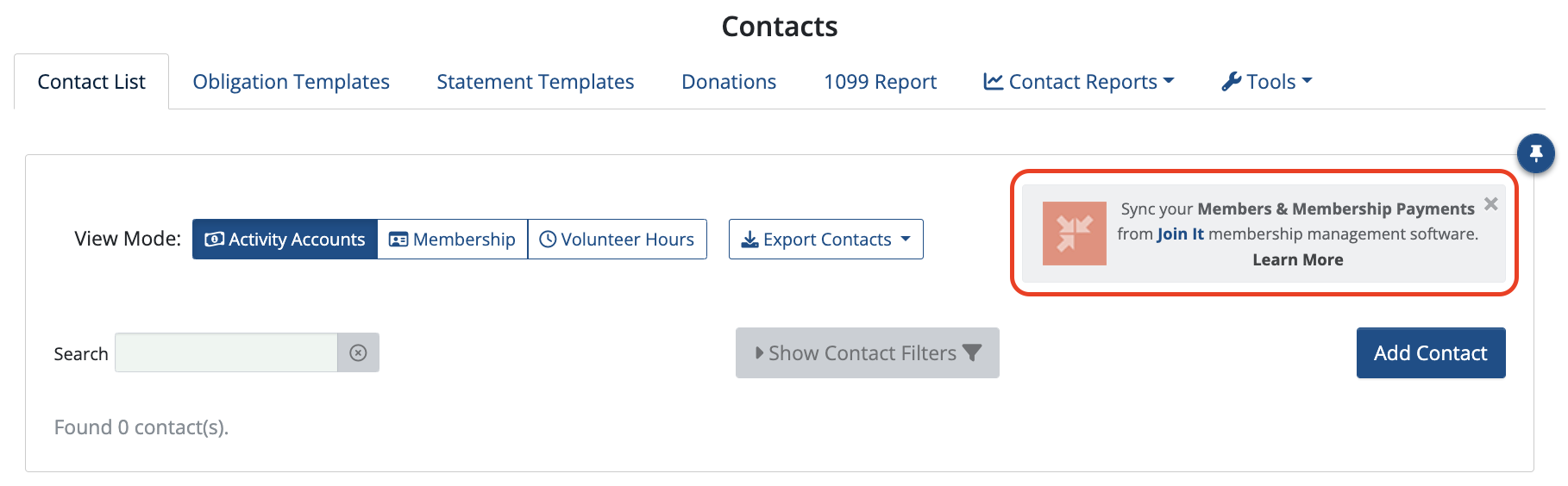The image size is (1568, 486).
Task: Expand the Export Contacts dropdown caret
Action: [906, 239]
